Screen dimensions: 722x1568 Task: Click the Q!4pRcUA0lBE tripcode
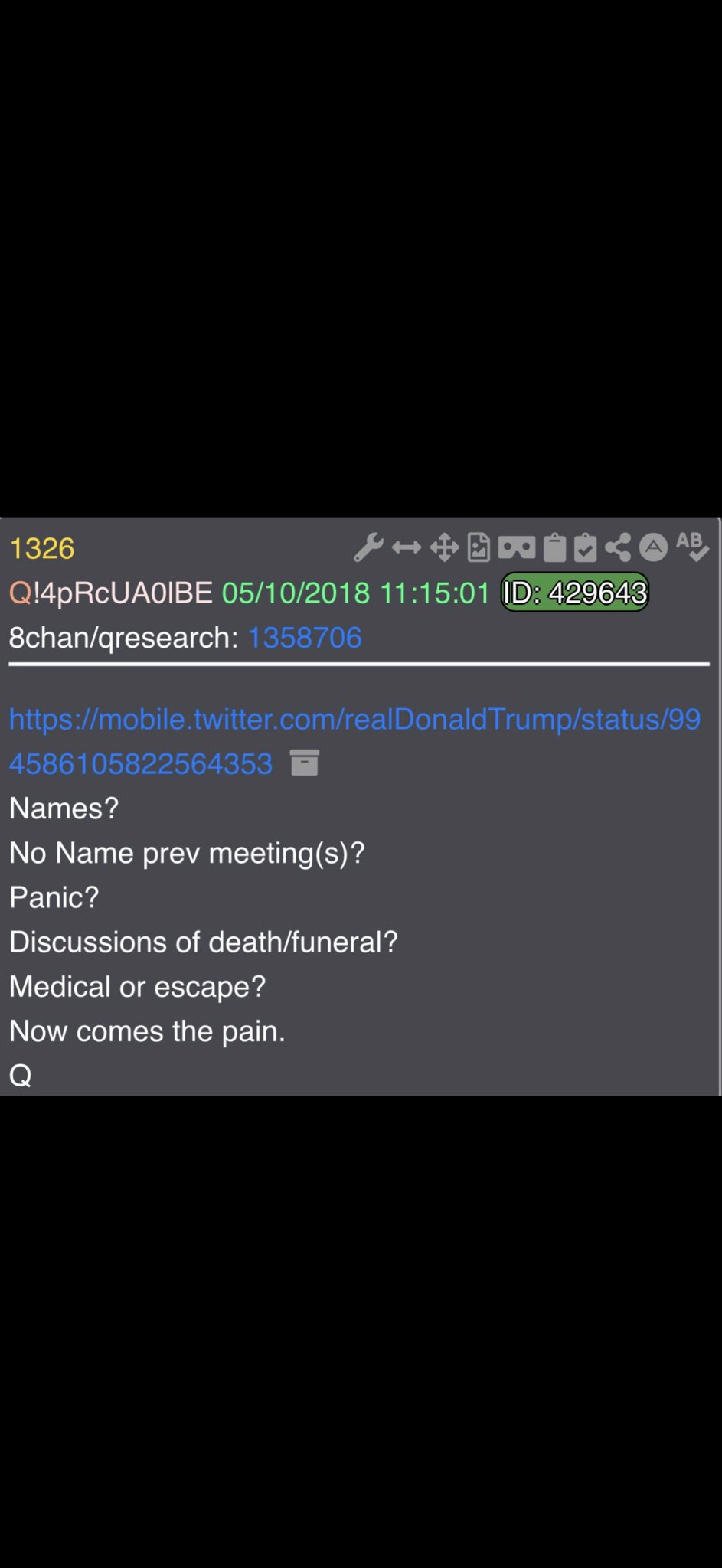[111, 593]
